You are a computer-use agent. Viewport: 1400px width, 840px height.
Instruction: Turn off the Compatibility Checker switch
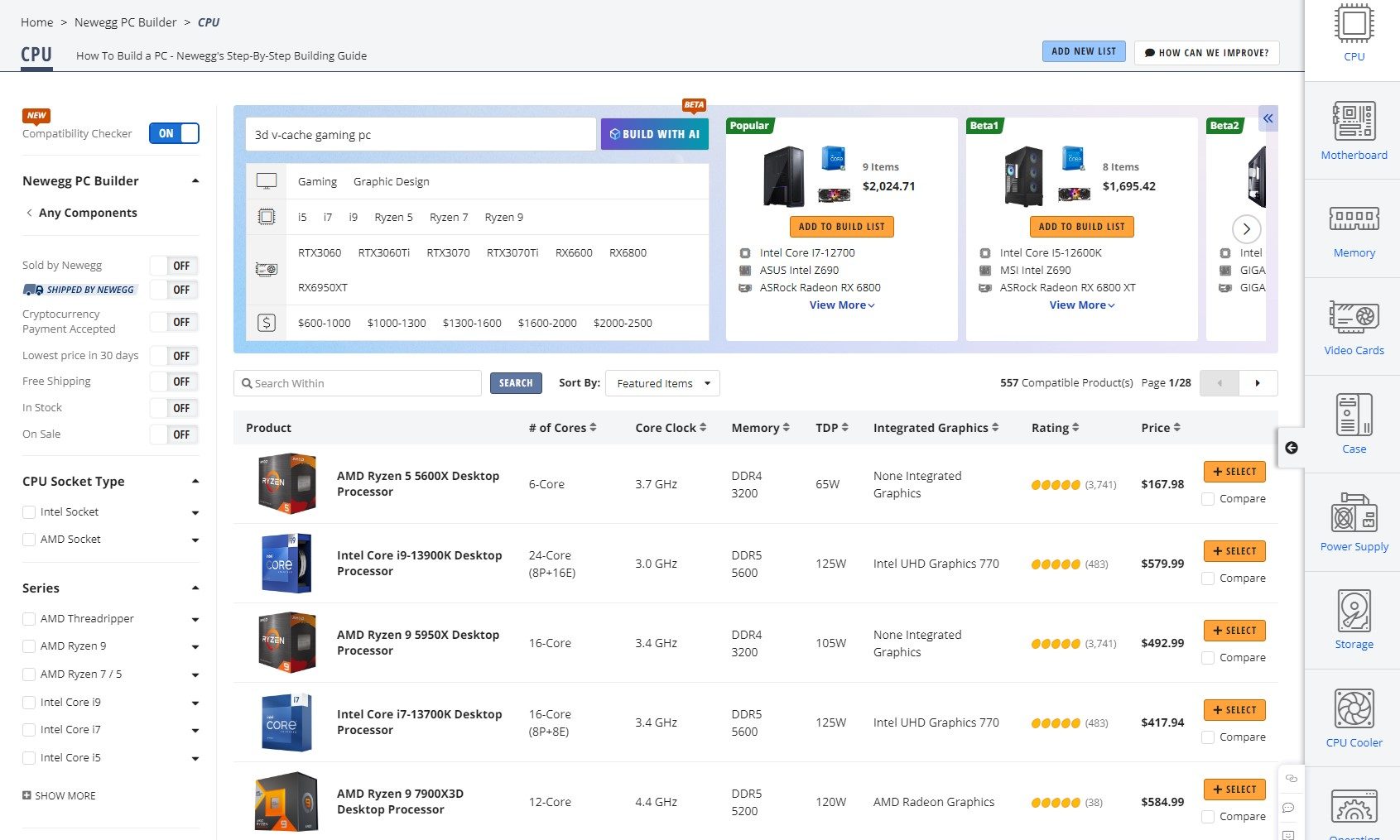click(x=174, y=133)
